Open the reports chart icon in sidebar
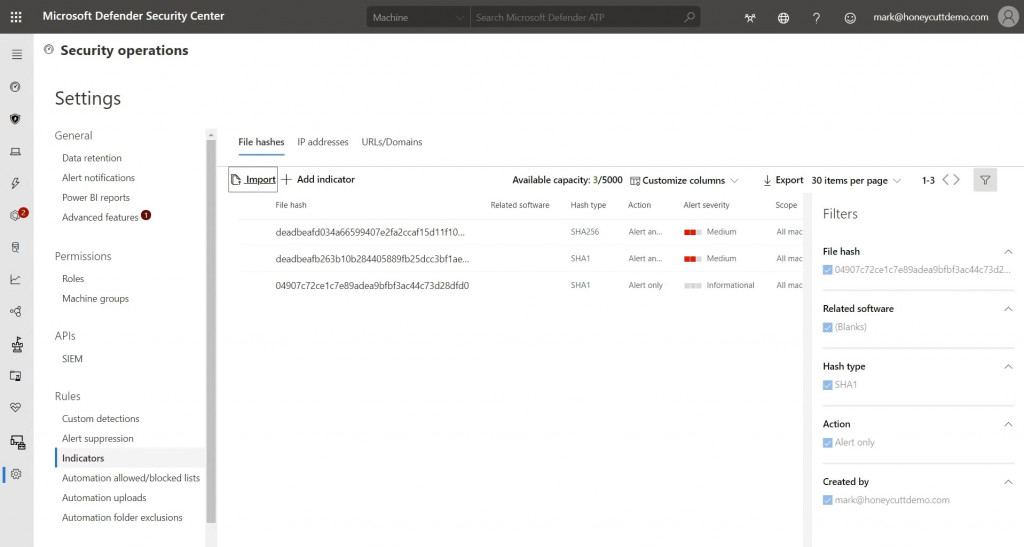Screen dimensions: 1024x547 16,279
